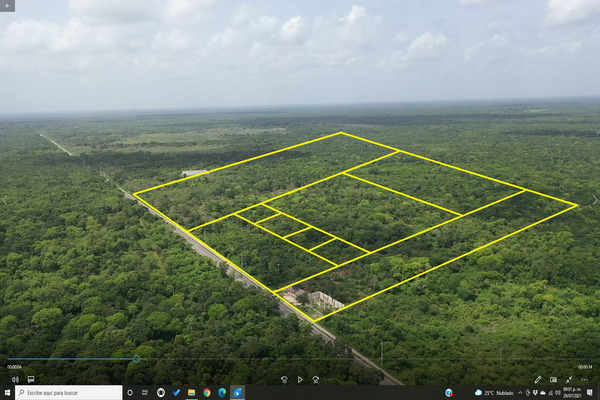Open the subtitles and captions menu

click(30, 379)
